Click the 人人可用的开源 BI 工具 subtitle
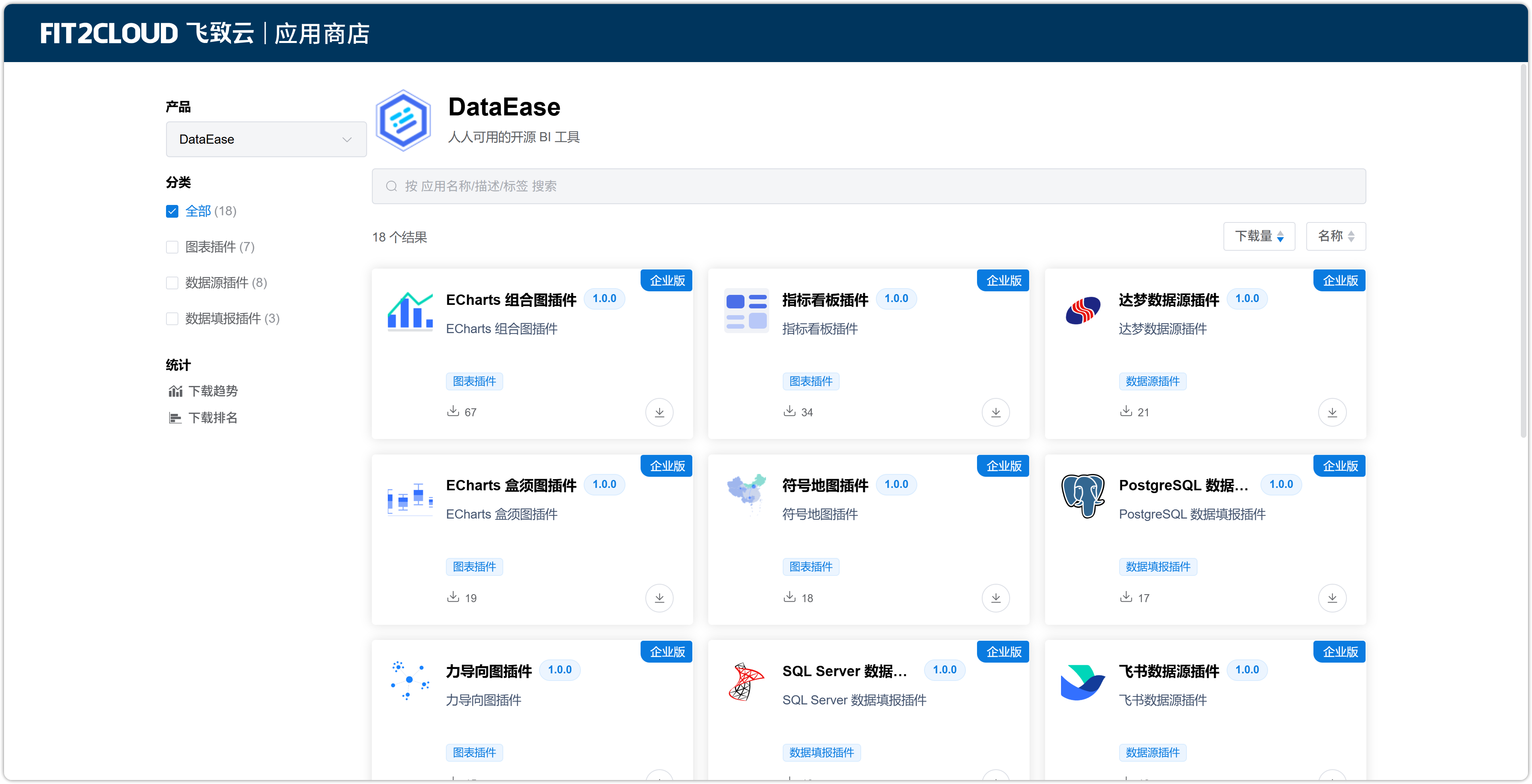Viewport: 1532px width, 784px height. (x=514, y=137)
